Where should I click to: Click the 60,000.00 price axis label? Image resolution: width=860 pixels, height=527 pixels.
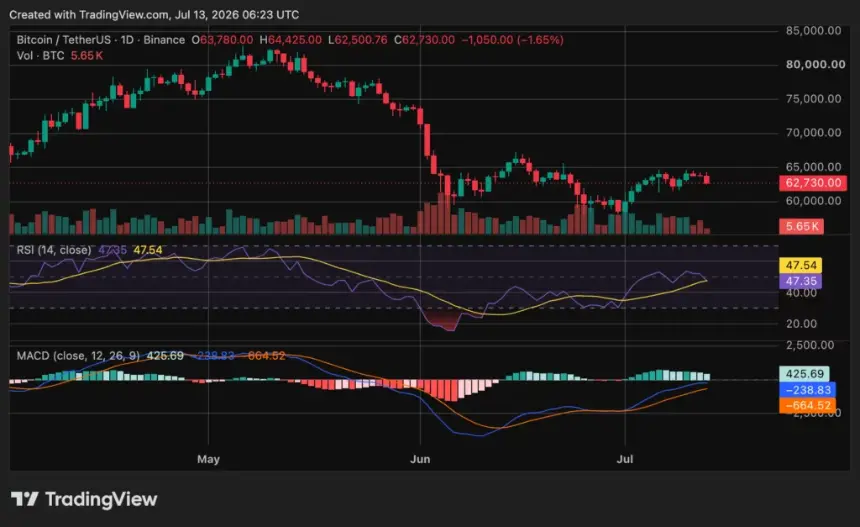click(x=813, y=201)
